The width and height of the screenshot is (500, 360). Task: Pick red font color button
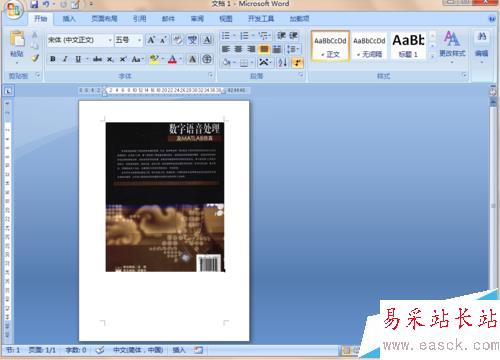click(172, 59)
